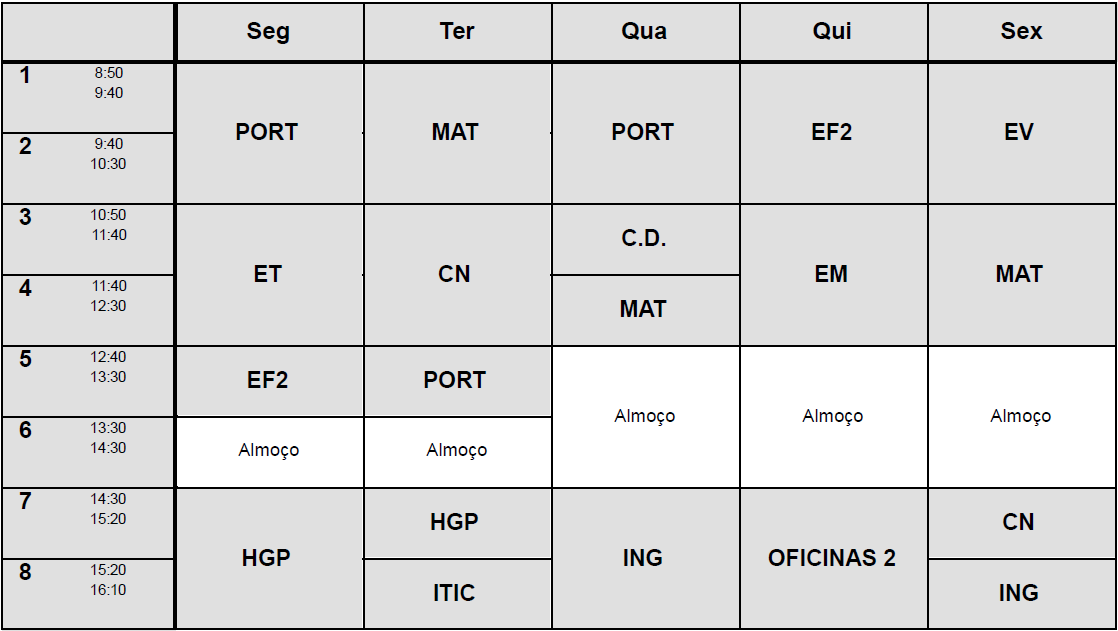The width and height of the screenshot is (1118, 631).
Task: Select Monday's HGP class cell
Action: 267,558
